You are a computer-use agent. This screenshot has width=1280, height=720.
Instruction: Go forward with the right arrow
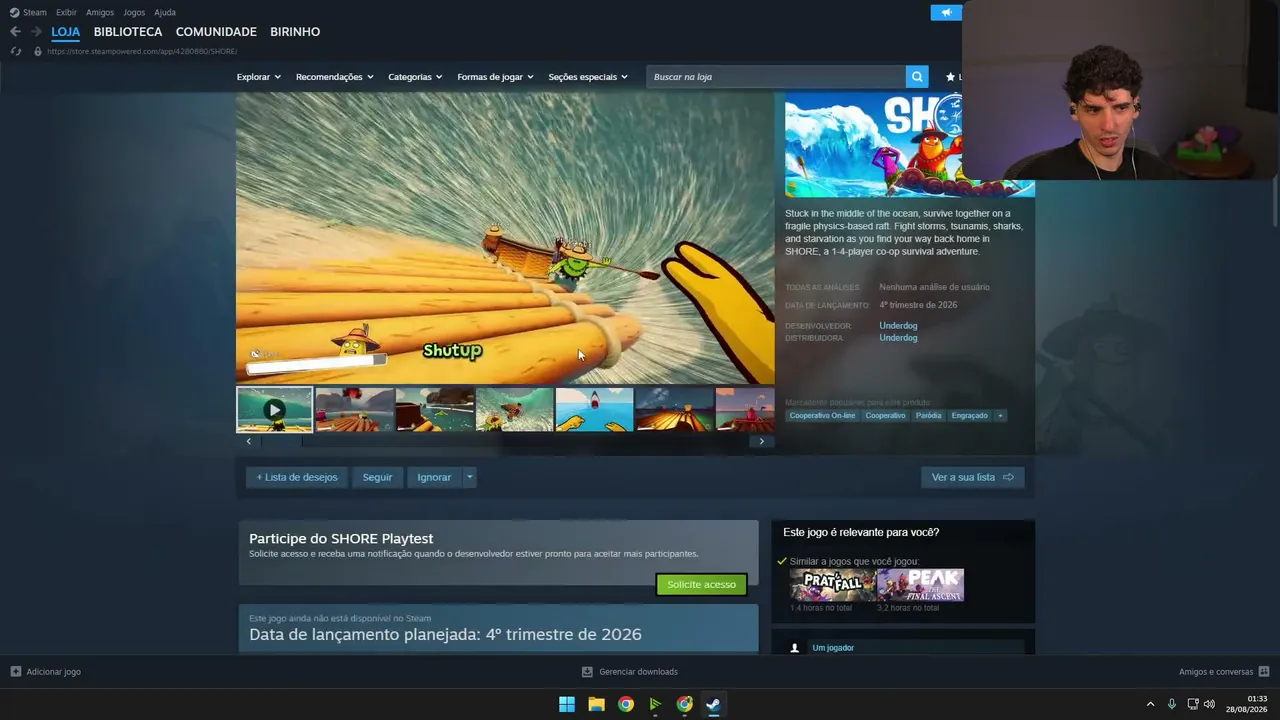click(x=36, y=32)
